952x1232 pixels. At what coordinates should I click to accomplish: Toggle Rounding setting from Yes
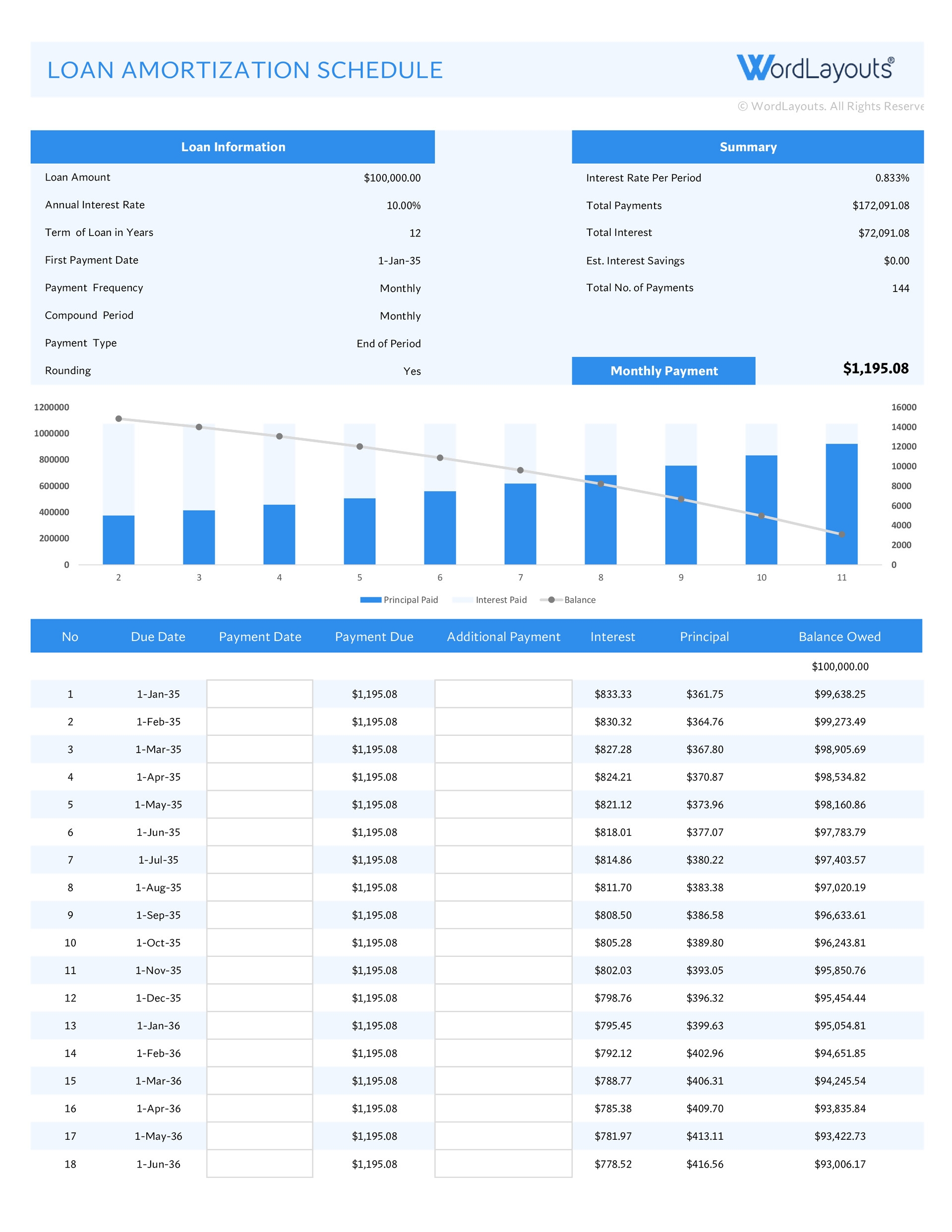coord(413,371)
